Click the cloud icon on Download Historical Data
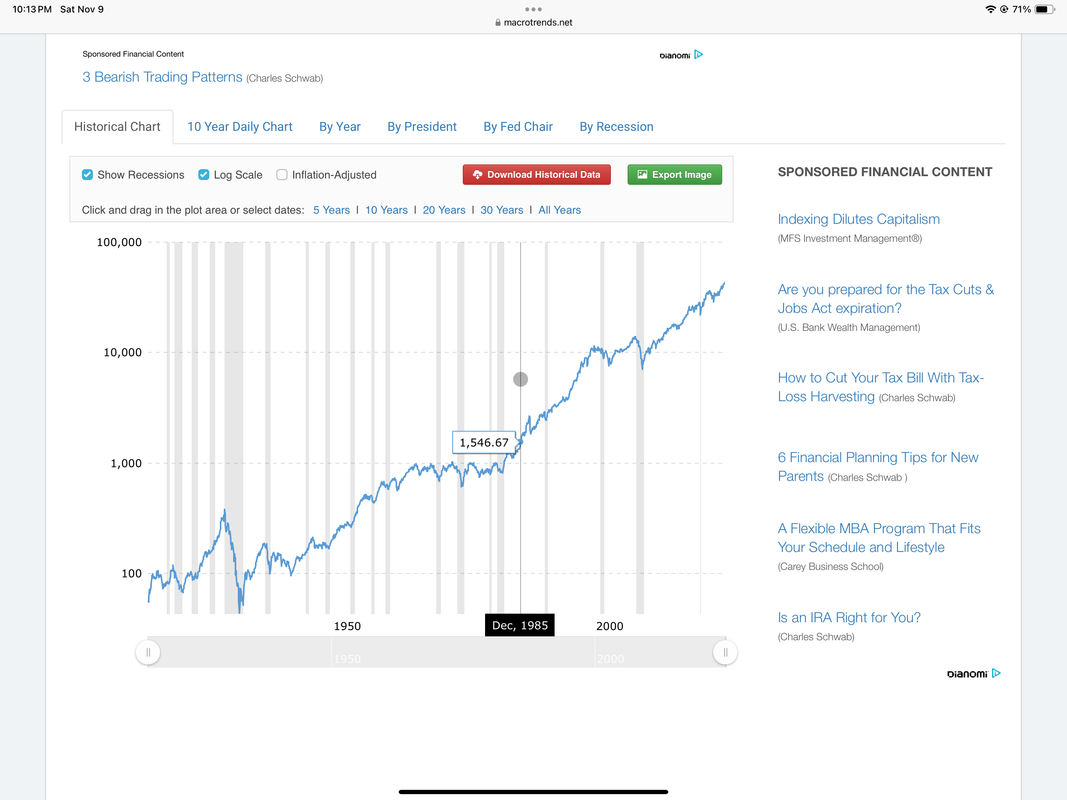1067x800 pixels. 478,175
